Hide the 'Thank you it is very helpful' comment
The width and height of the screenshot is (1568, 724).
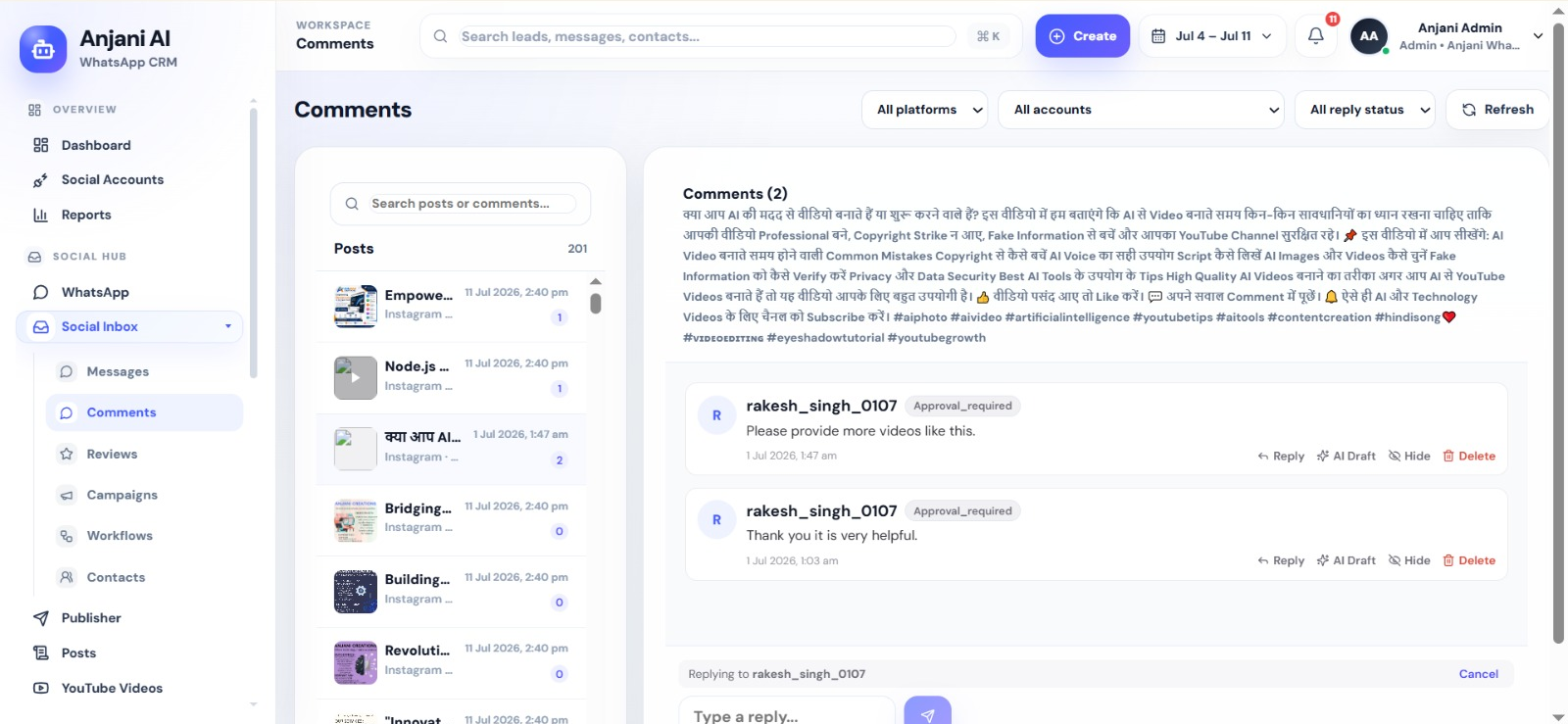(x=1409, y=561)
